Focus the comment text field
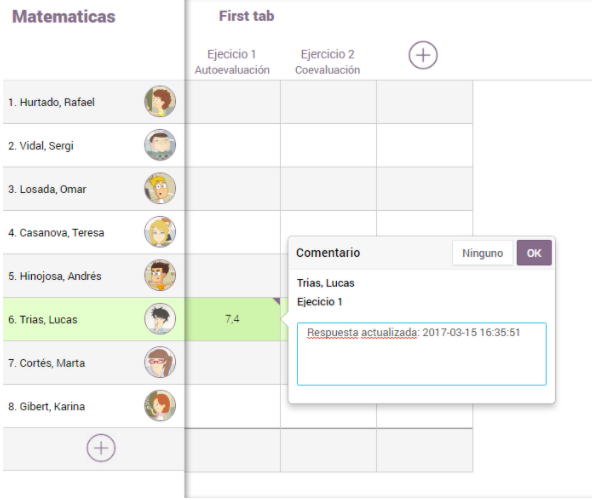The height and width of the screenshot is (500, 592). [422, 354]
